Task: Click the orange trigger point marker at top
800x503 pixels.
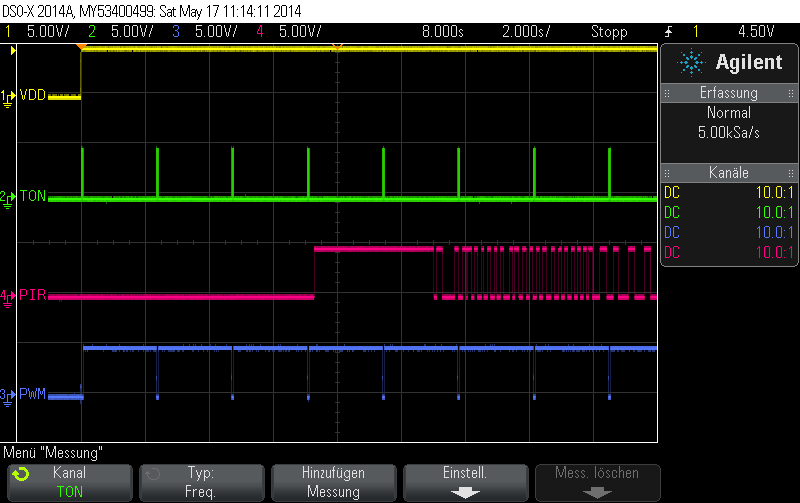Action: (338, 47)
